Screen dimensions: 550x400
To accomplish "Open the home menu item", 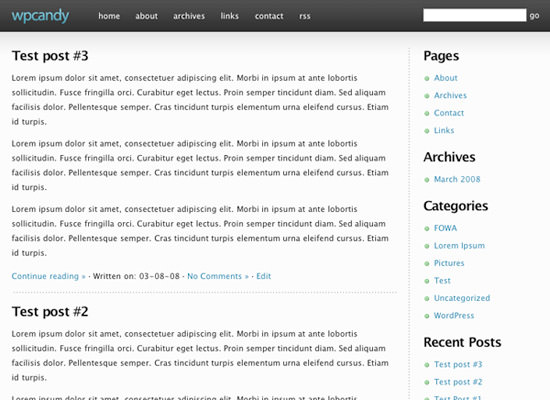I will [x=109, y=16].
